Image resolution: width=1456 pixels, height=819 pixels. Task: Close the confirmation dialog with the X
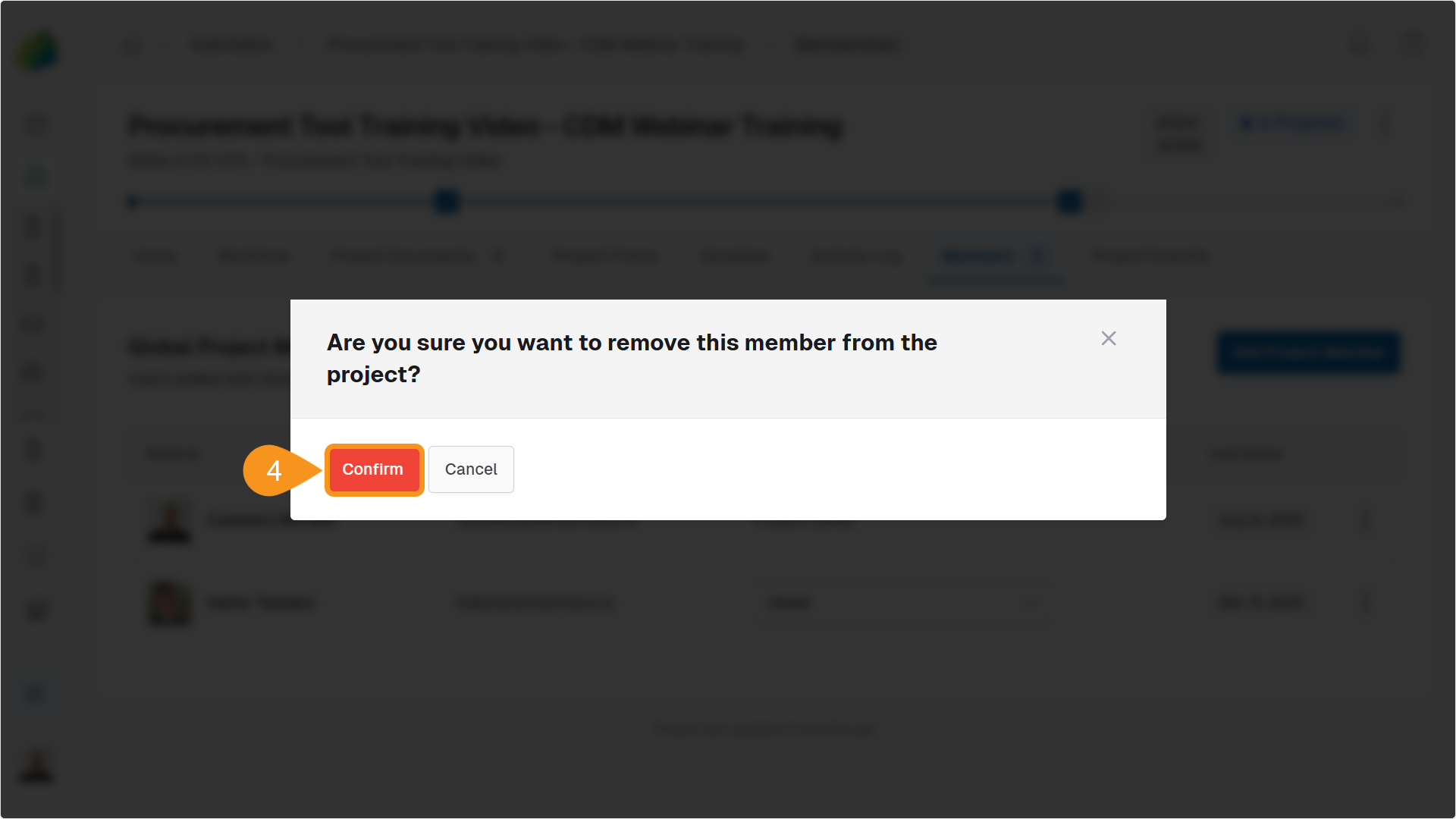point(1109,338)
